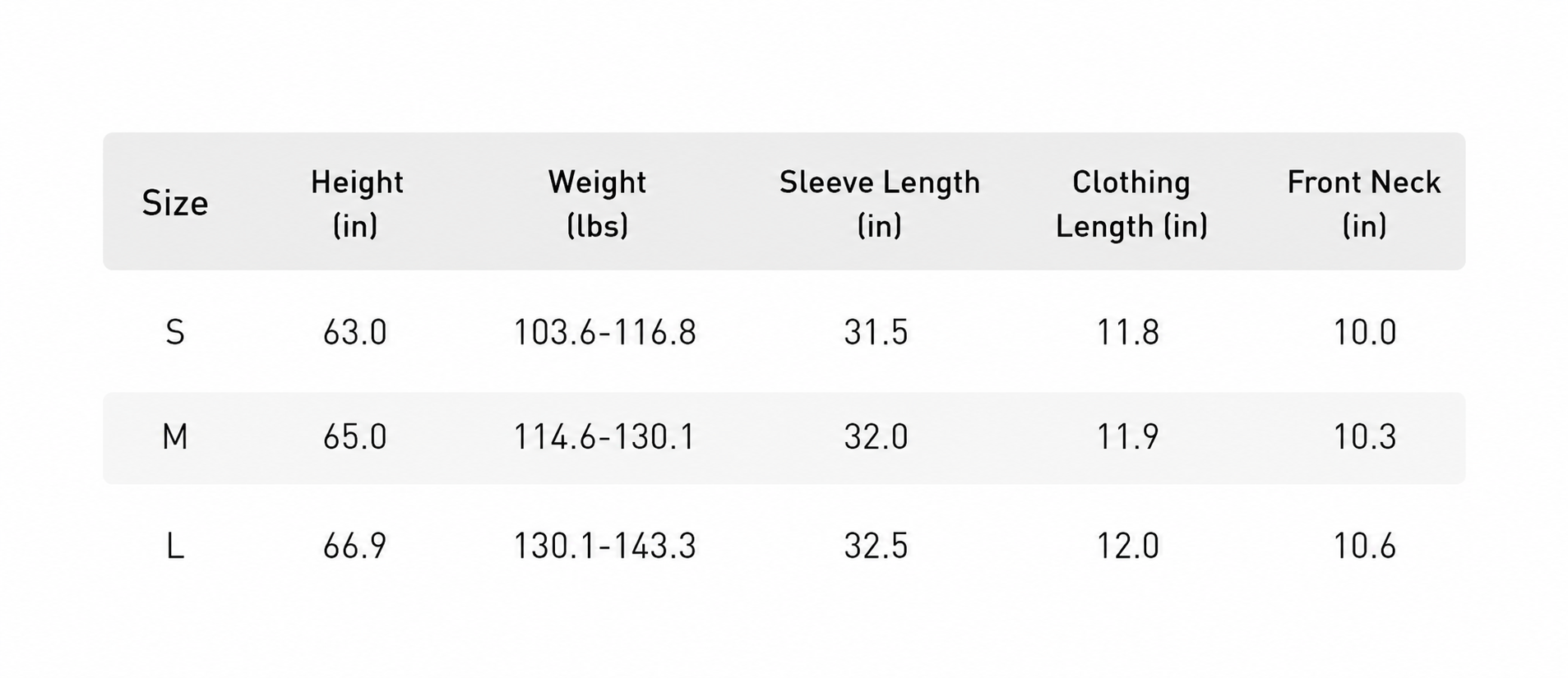Screen dimensions: 1568x678
Task: Click the S size row label
Action: pos(174,332)
